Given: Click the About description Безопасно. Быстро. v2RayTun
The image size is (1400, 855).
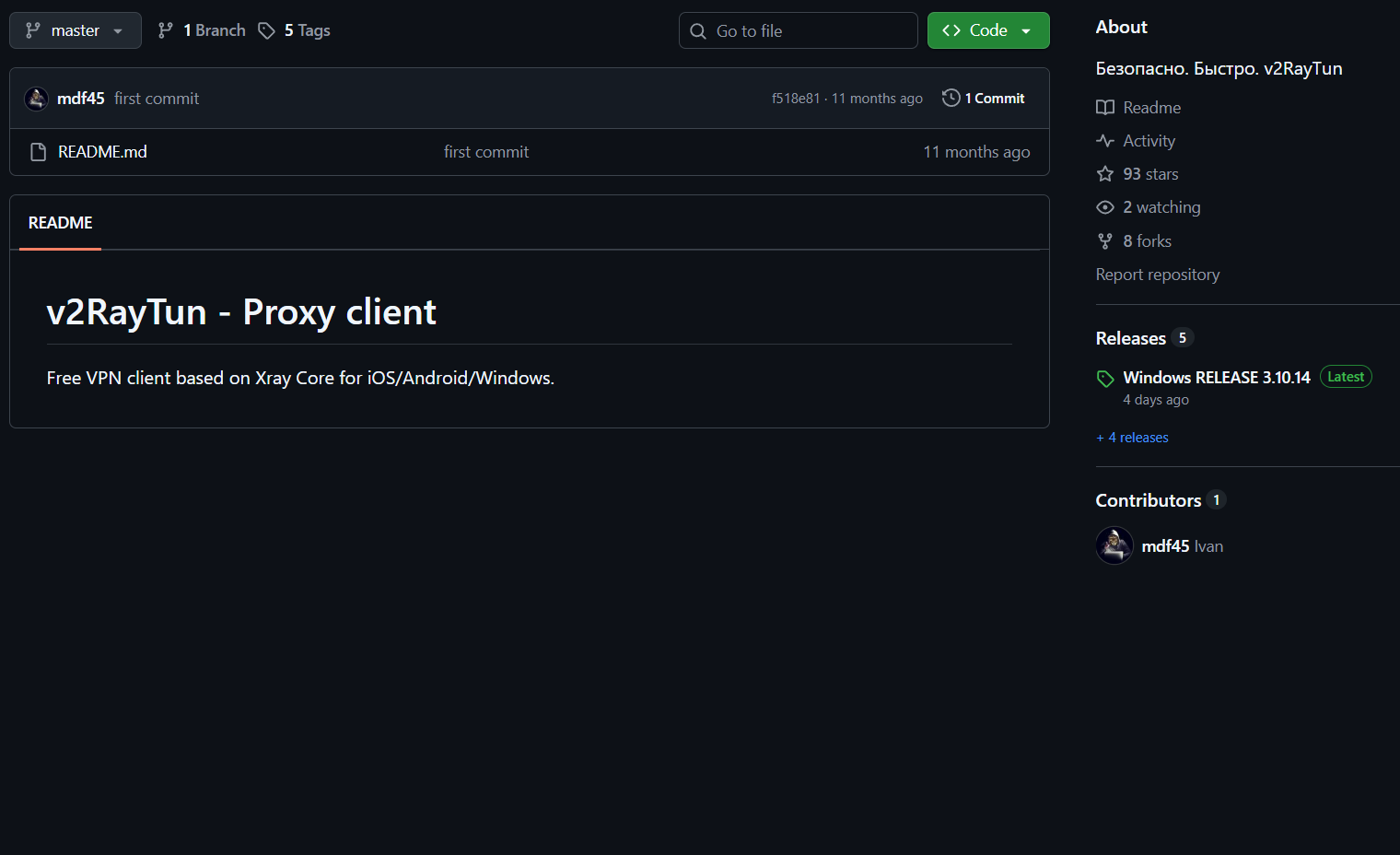Looking at the screenshot, I should (x=1219, y=69).
